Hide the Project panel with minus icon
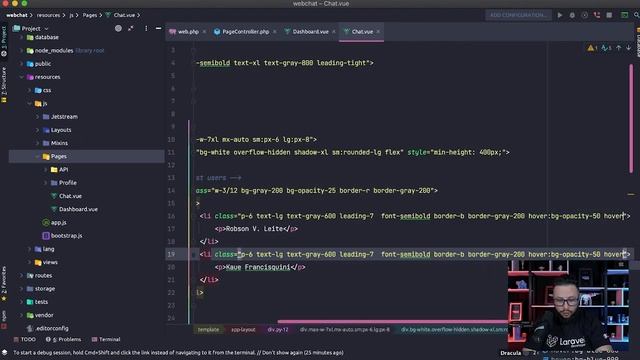Screen dimensions: 640x360 pyautogui.click(x=158, y=29)
